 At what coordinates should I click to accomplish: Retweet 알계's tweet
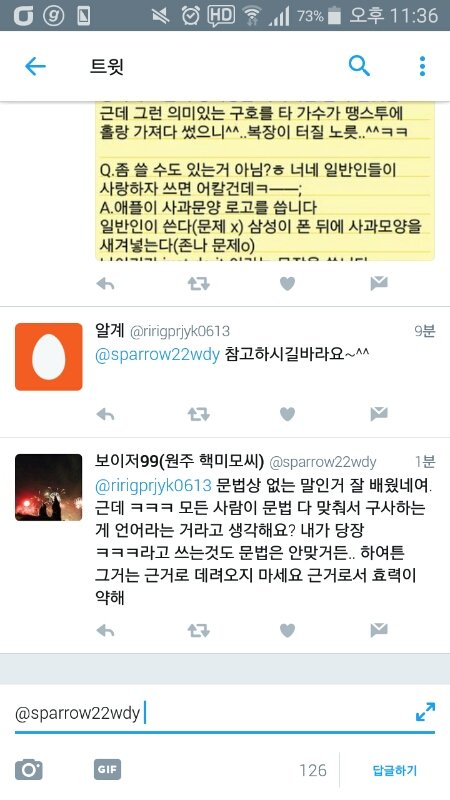coord(198,414)
